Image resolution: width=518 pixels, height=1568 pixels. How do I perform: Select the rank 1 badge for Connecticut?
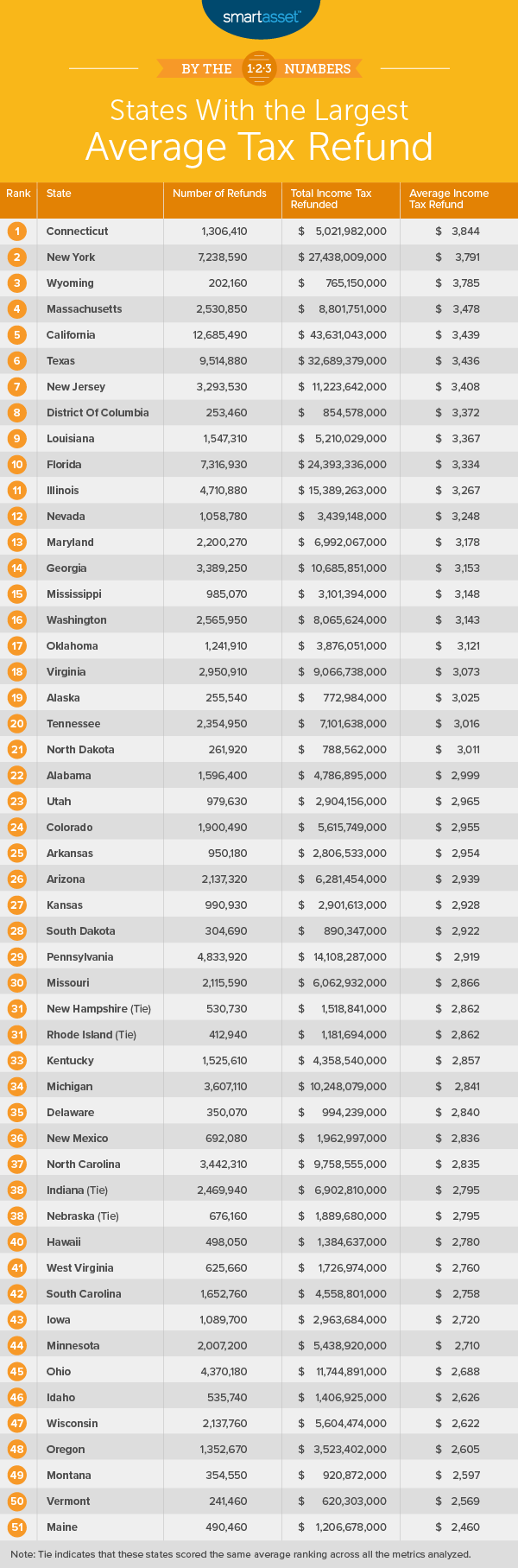coord(18,232)
